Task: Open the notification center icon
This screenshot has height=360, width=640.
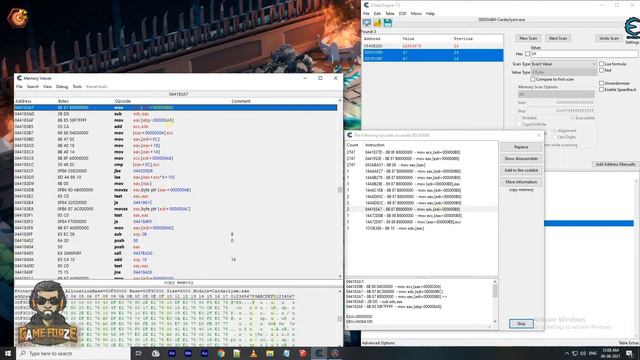Action: tap(629, 353)
